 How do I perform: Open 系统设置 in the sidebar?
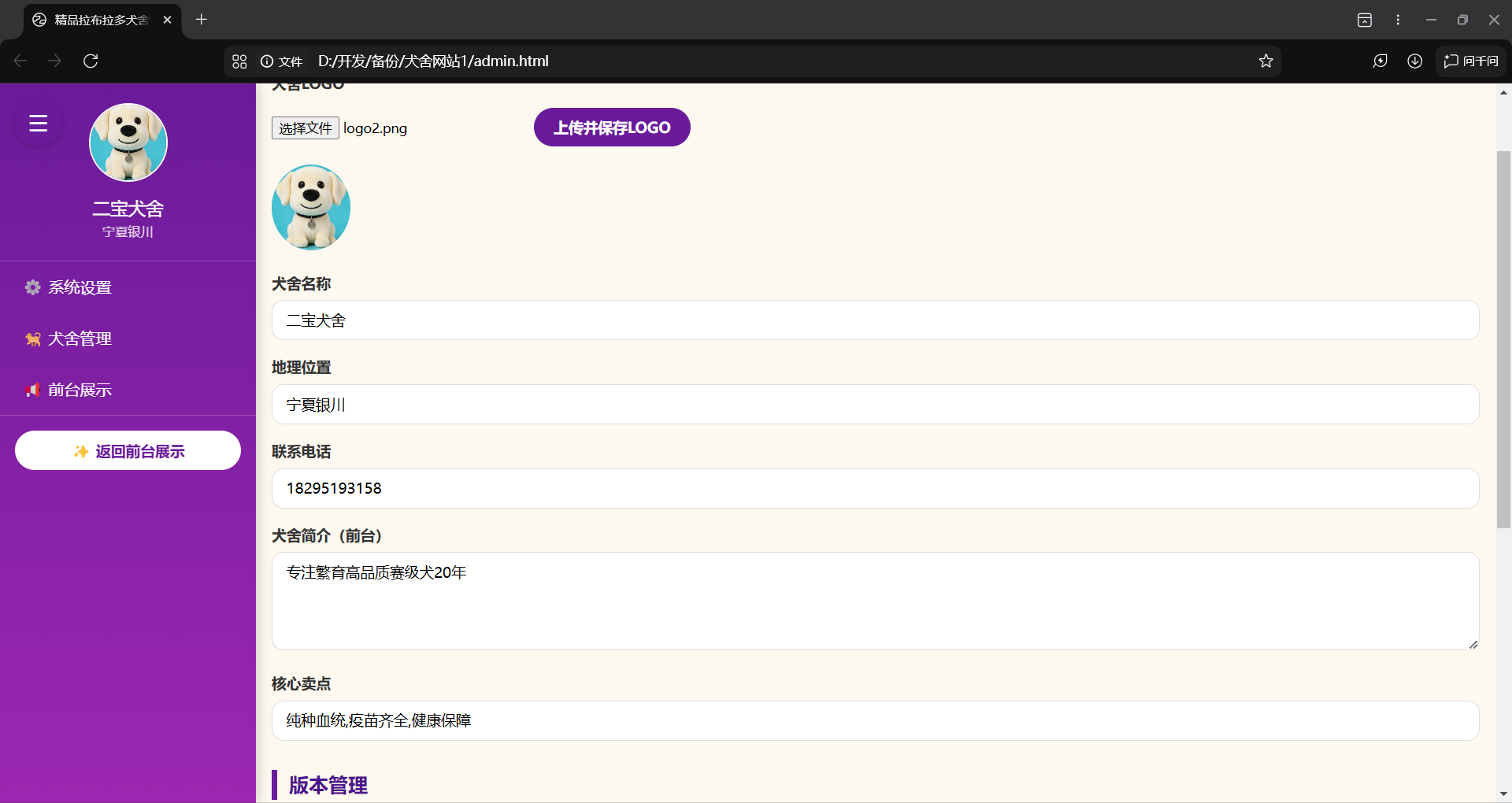point(80,287)
